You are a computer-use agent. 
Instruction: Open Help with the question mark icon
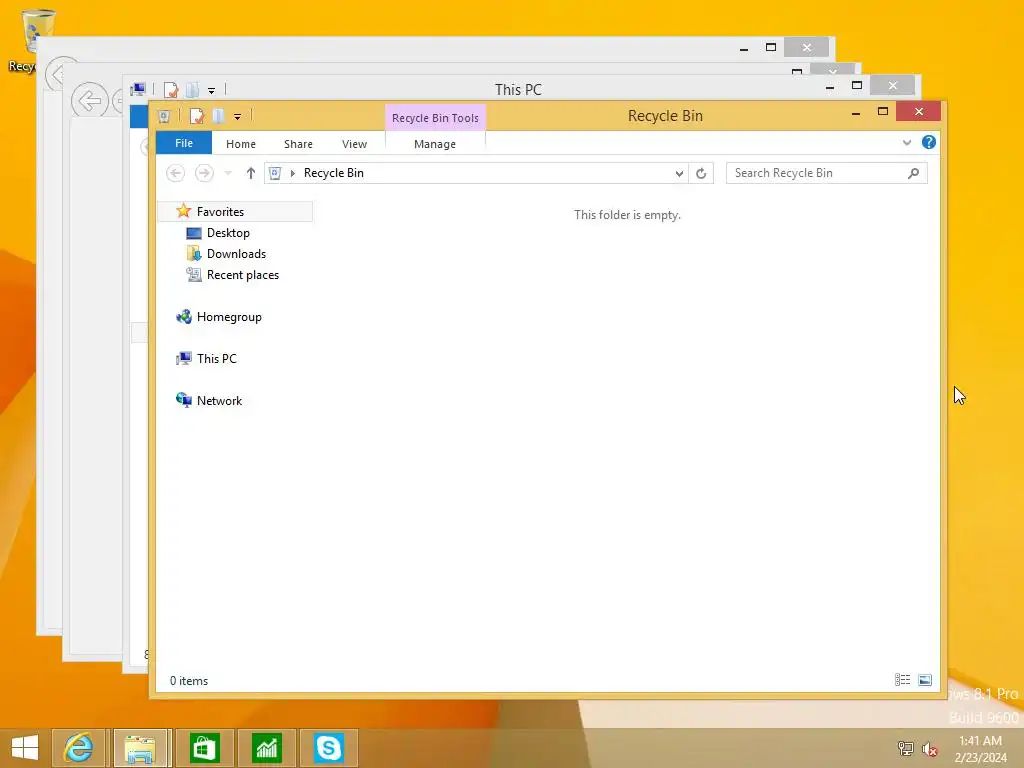[x=928, y=142]
